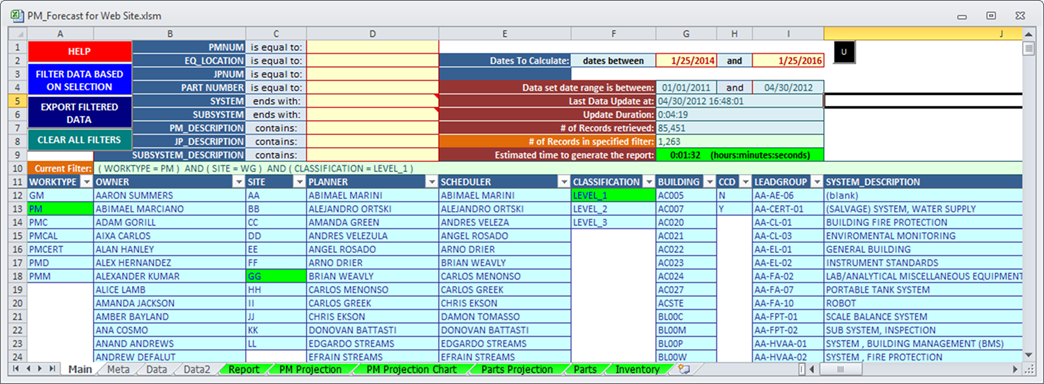Go to first sheet tab navigation arrow
The image size is (1044, 384).
click(17, 369)
